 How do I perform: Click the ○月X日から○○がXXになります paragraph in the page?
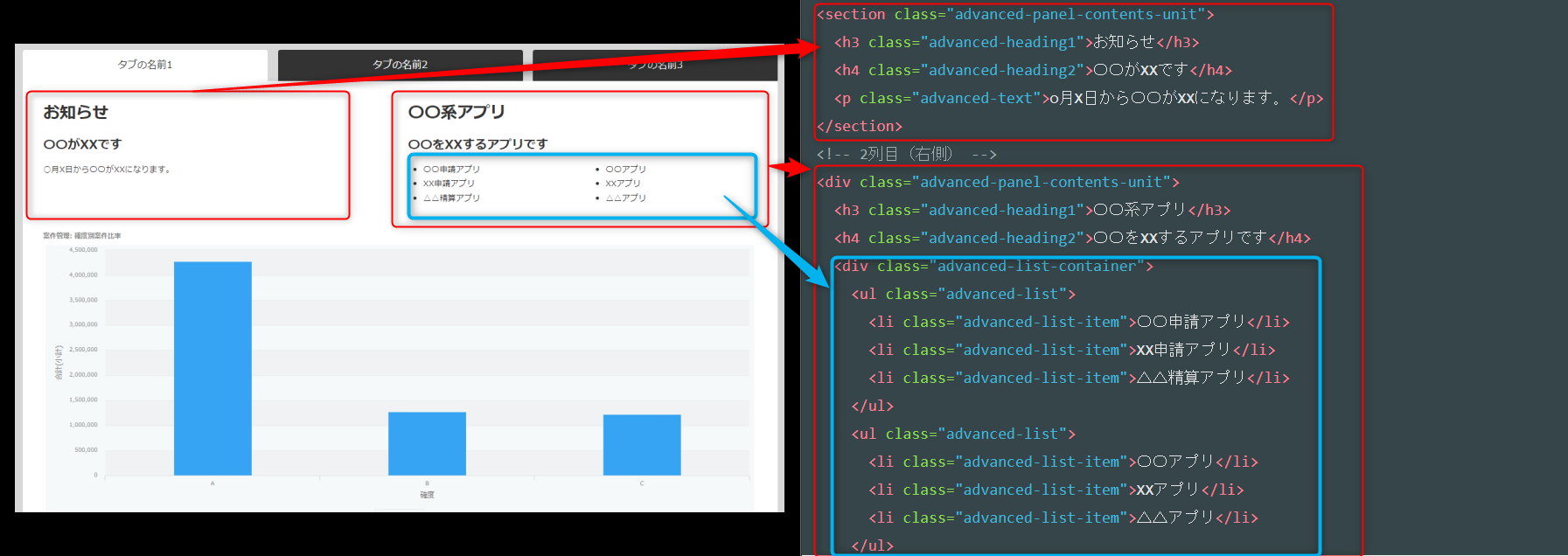107,170
